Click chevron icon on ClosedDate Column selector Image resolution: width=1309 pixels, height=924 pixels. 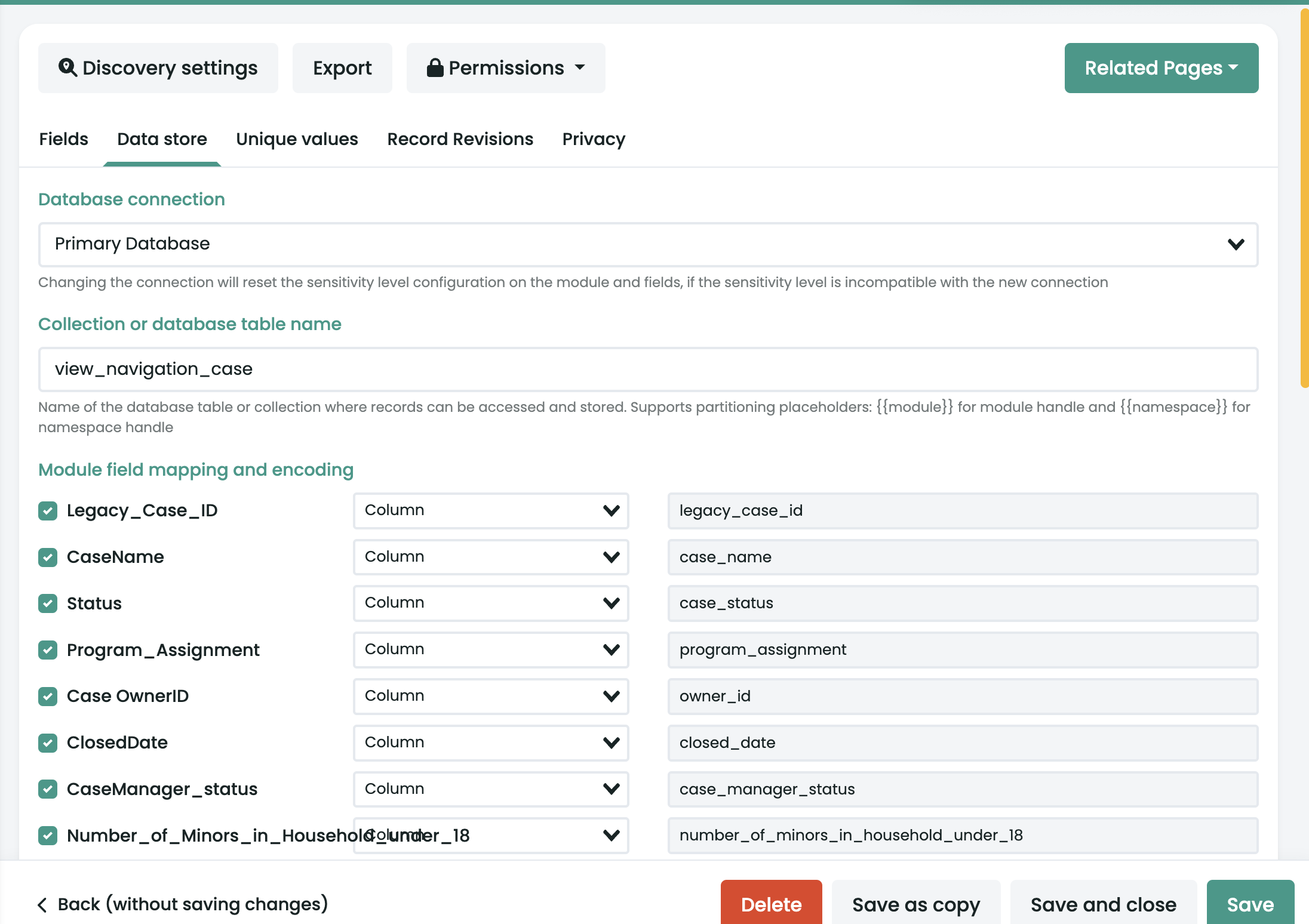(611, 743)
